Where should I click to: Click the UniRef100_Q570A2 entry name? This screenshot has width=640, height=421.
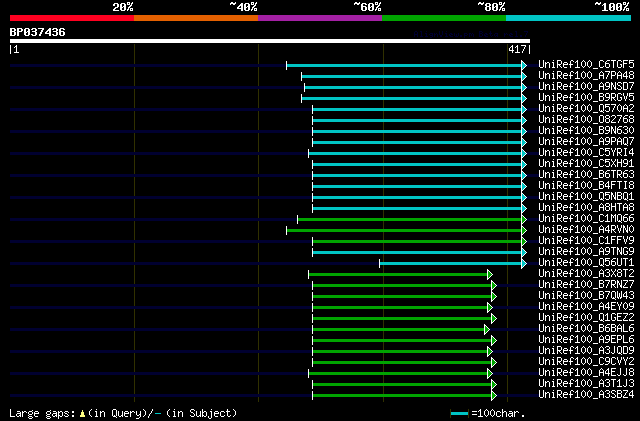[586, 109]
